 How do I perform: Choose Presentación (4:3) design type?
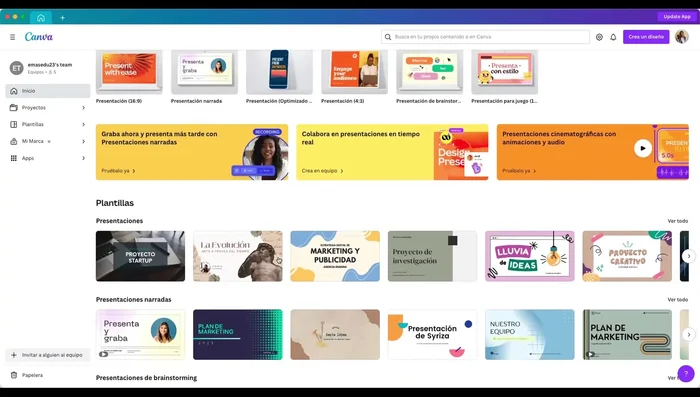tap(354, 72)
